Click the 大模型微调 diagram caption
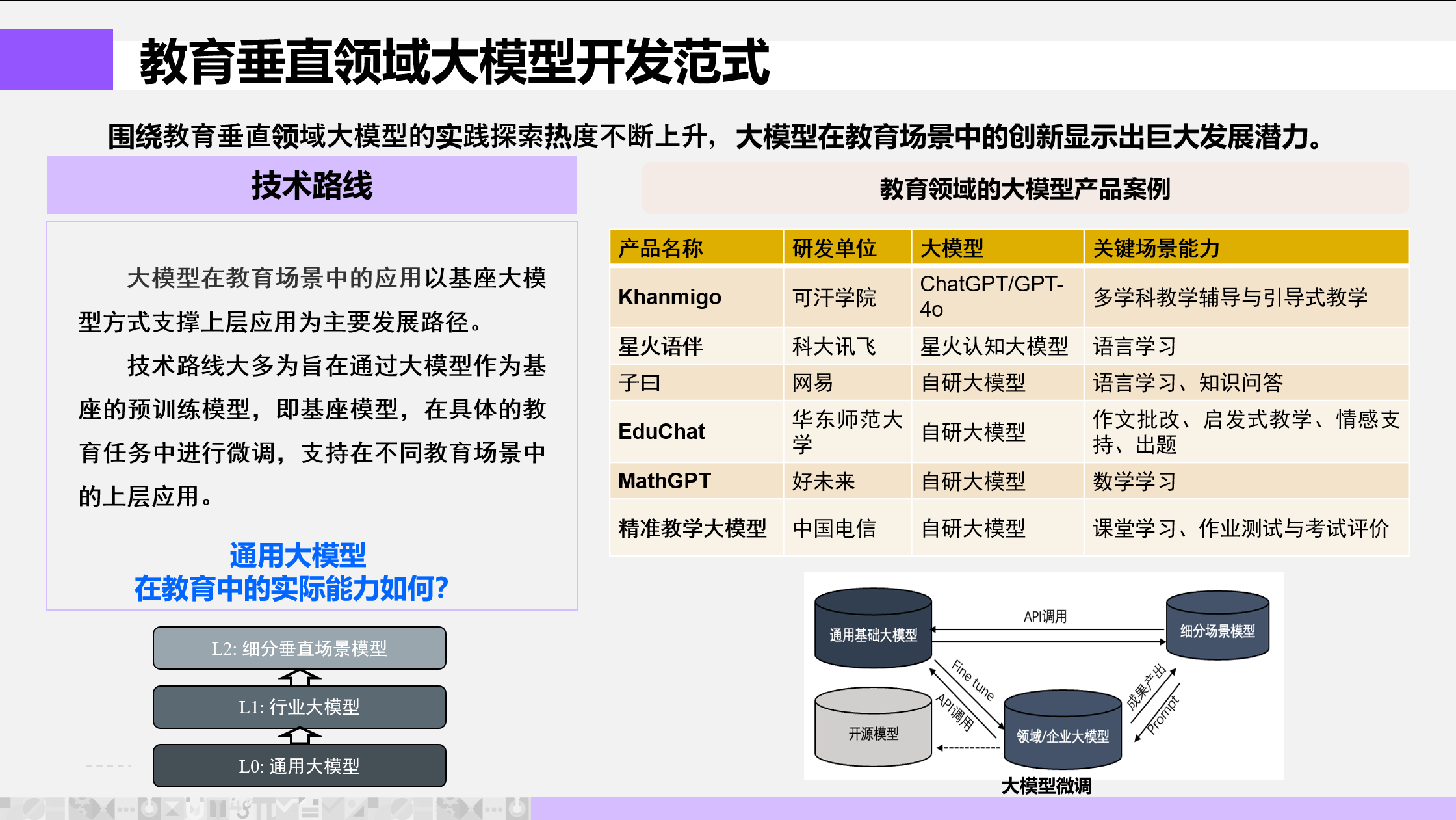Image resolution: width=1456 pixels, height=820 pixels. (1046, 786)
